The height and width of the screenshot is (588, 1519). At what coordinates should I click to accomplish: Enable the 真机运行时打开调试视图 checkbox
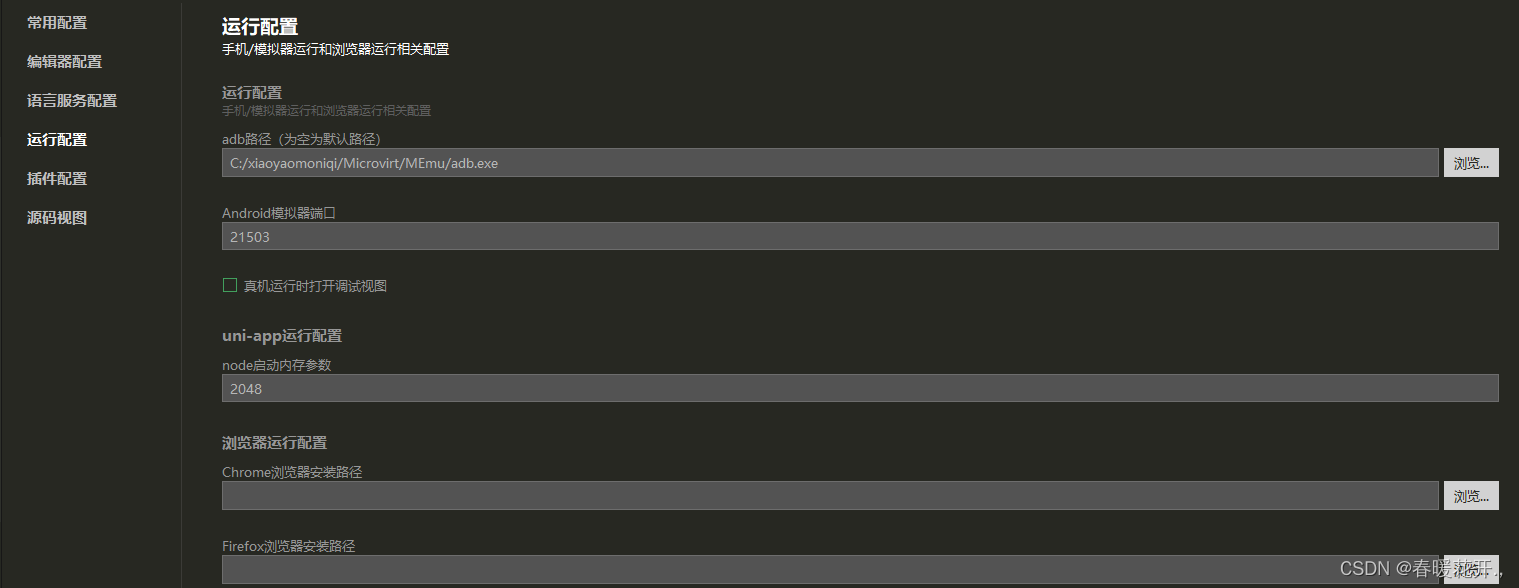click(x=230, y=286)
